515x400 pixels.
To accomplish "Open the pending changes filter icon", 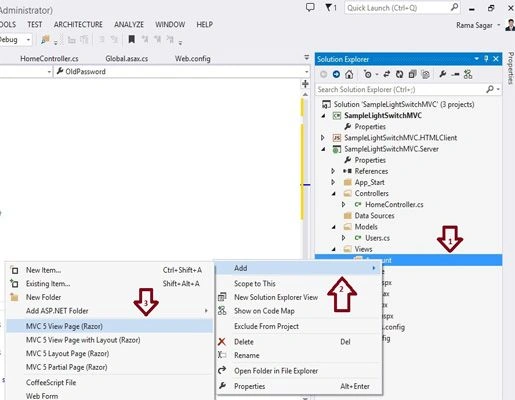I will click(x=368, y=74).
